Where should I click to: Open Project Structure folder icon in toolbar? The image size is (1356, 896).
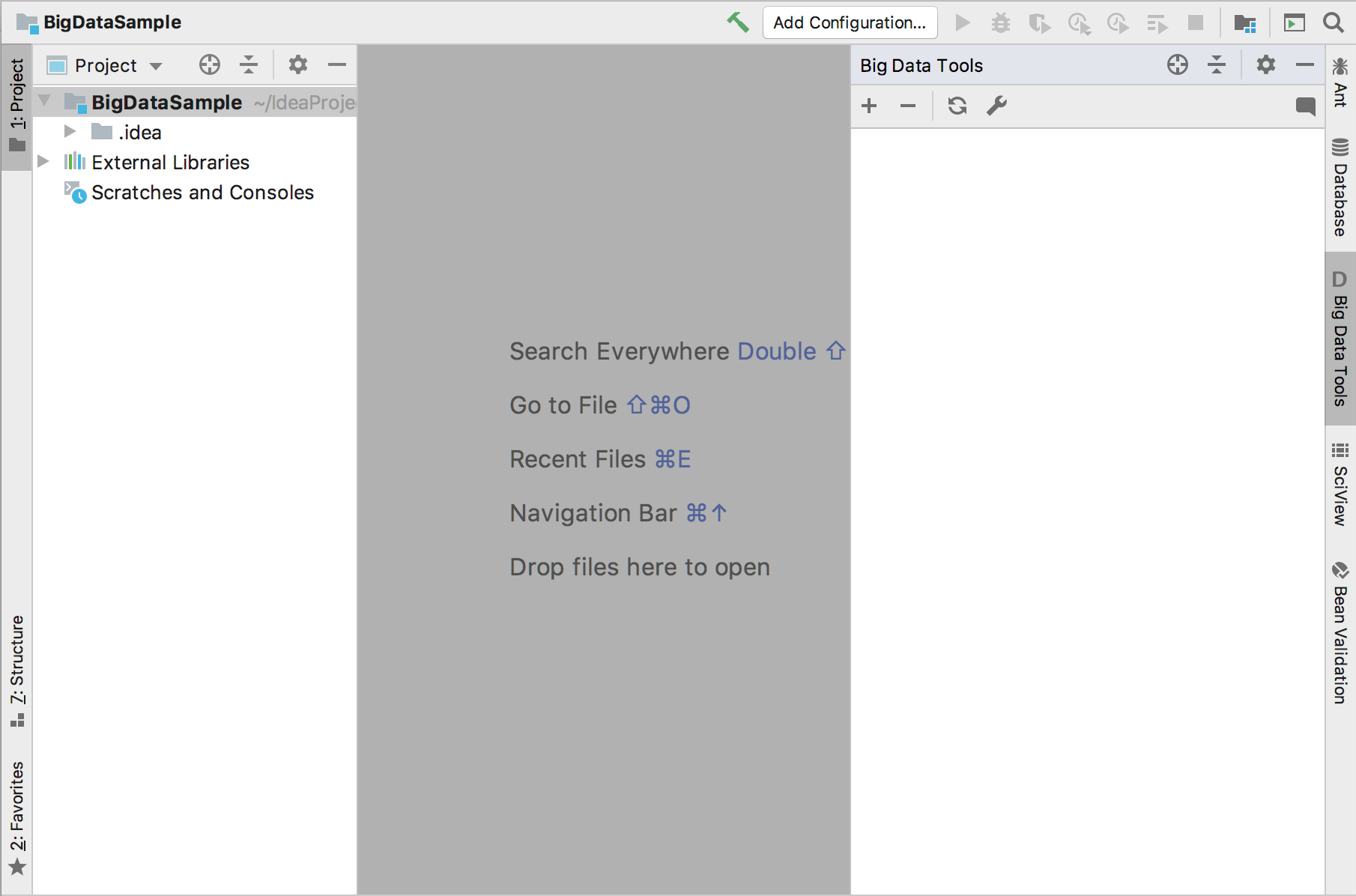click(x=1245, y=22)
